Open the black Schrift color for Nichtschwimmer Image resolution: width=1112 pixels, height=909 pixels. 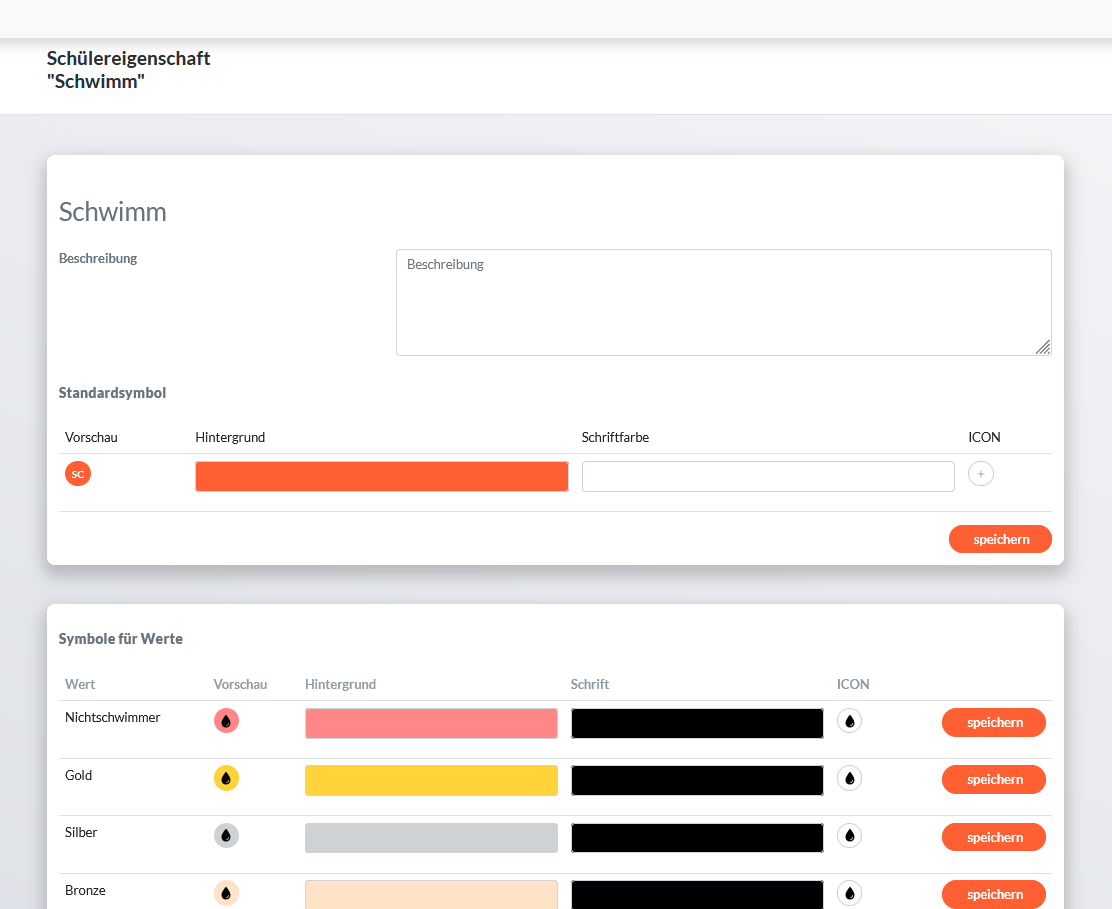[697, 723]
